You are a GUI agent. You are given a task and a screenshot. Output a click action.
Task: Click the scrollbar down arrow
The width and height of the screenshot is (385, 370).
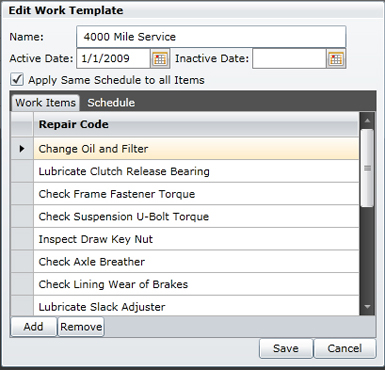pyautogui.click(x=367, y=307)
